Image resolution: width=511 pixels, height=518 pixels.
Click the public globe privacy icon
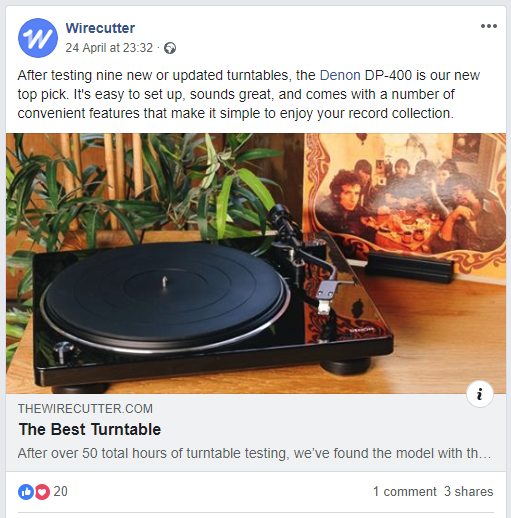(x=170, y=48)
